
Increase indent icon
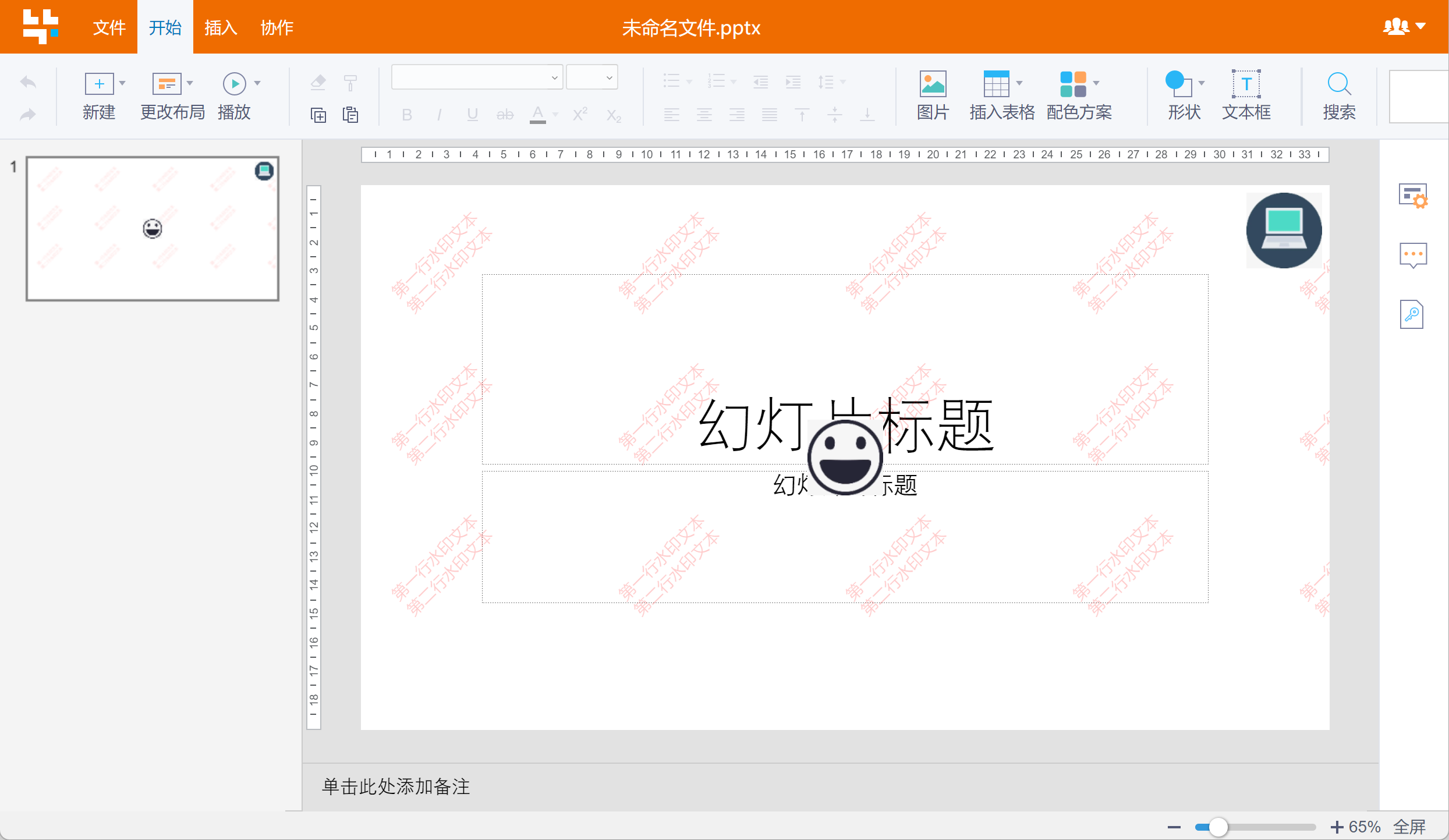793,82
